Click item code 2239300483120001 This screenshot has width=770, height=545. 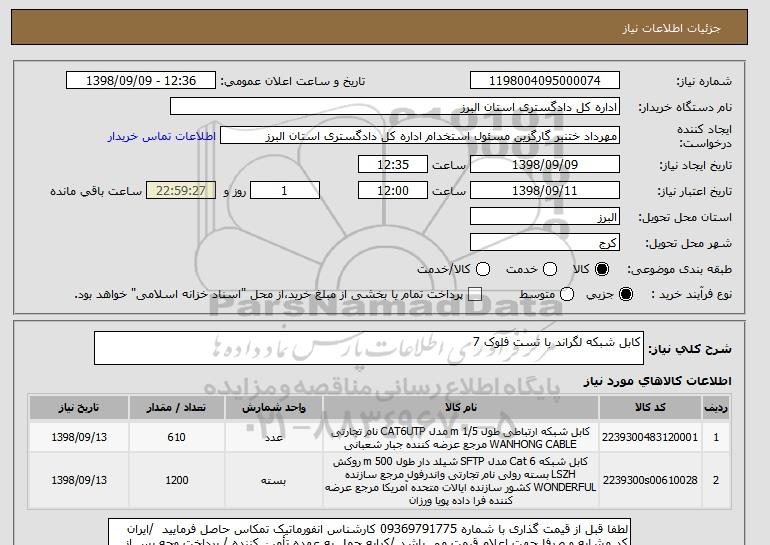coord(650,437)
